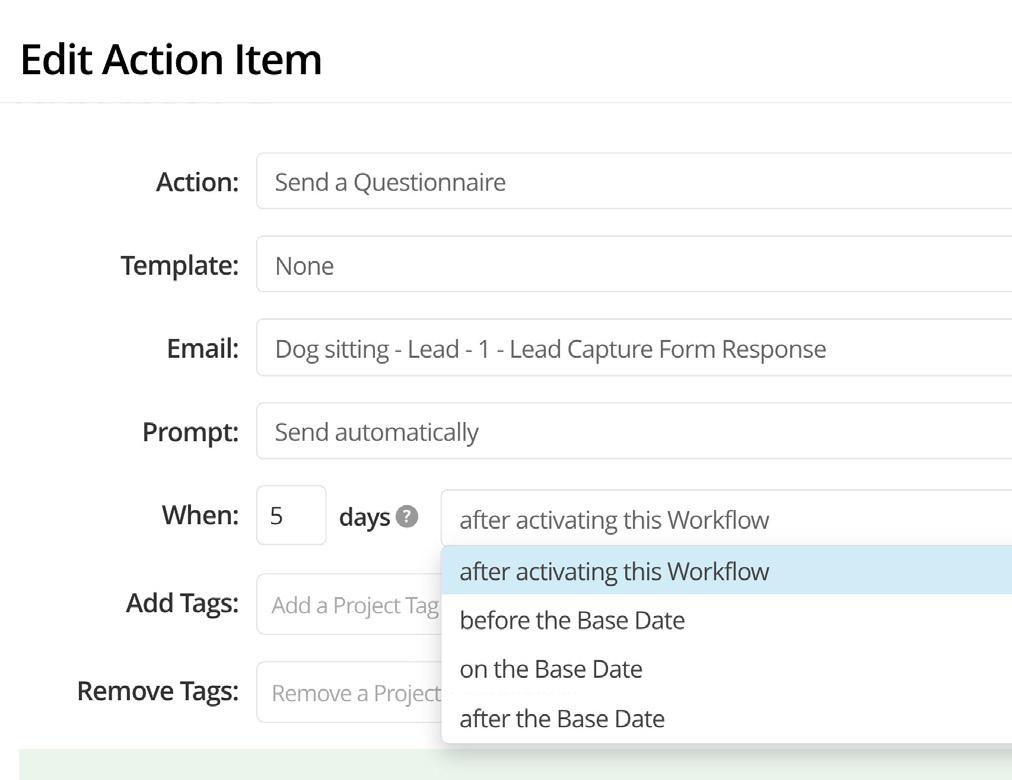1012x780 pixels.
Task: Click the 'Action:' field label
Action: pyautogui.click(x=197, y=182)
